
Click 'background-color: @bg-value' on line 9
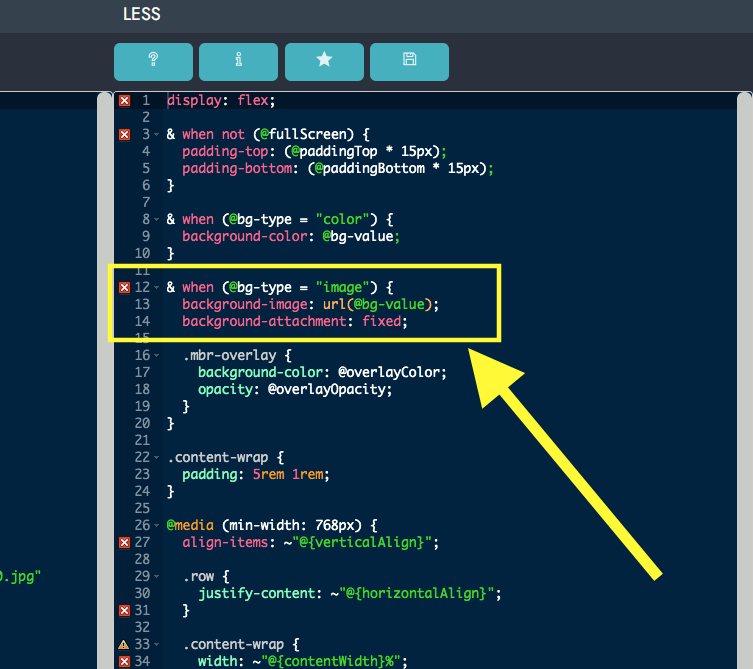(x=288, y=236)
